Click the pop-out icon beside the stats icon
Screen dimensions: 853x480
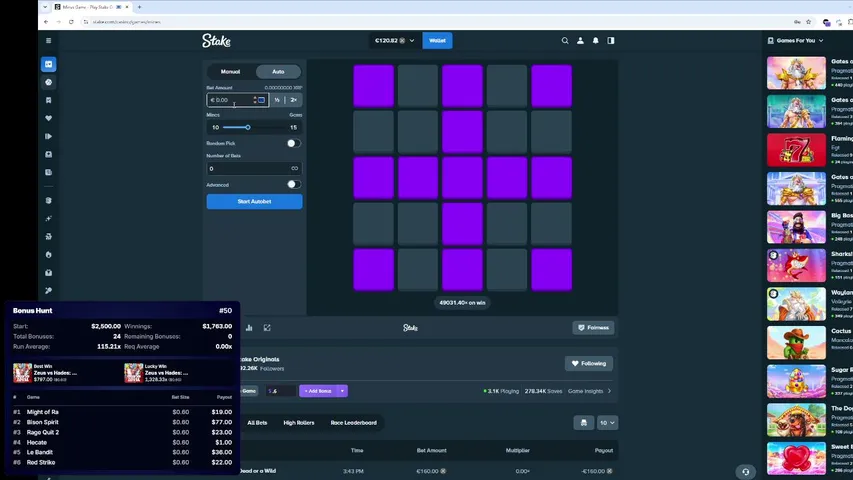[267, 328]
